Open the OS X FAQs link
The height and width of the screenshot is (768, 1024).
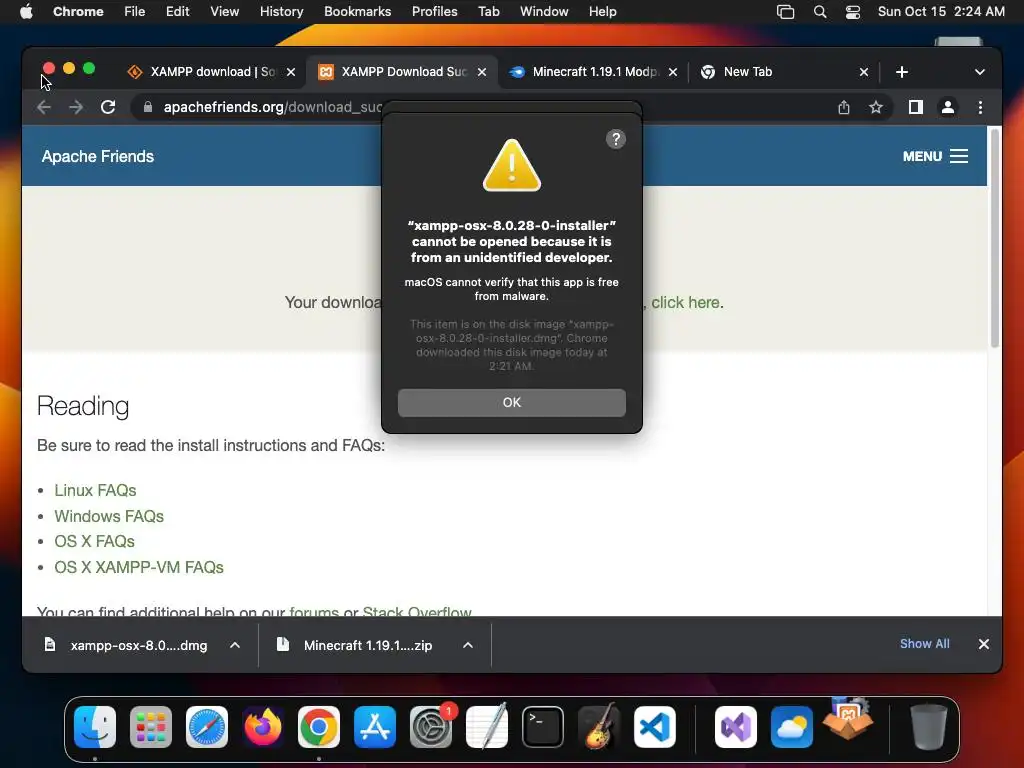(x=95, y=541)
